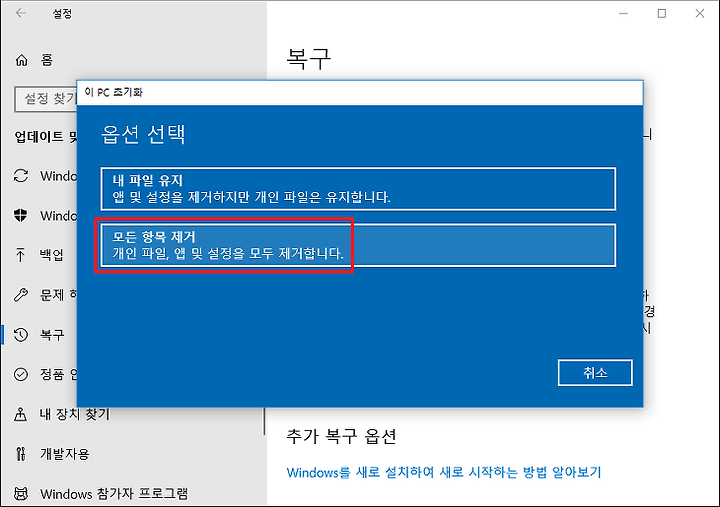
Task: Go back using the arrow in 설정 window
Action: point(21,13)
